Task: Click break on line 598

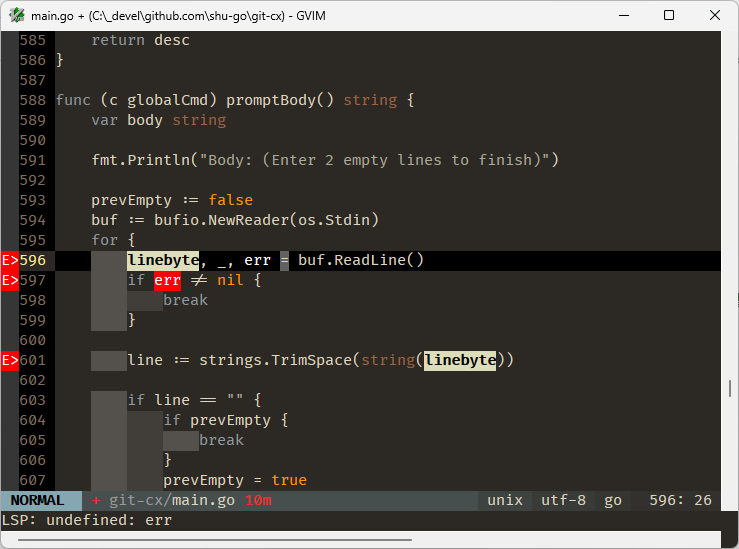Action: coord(186,301)
